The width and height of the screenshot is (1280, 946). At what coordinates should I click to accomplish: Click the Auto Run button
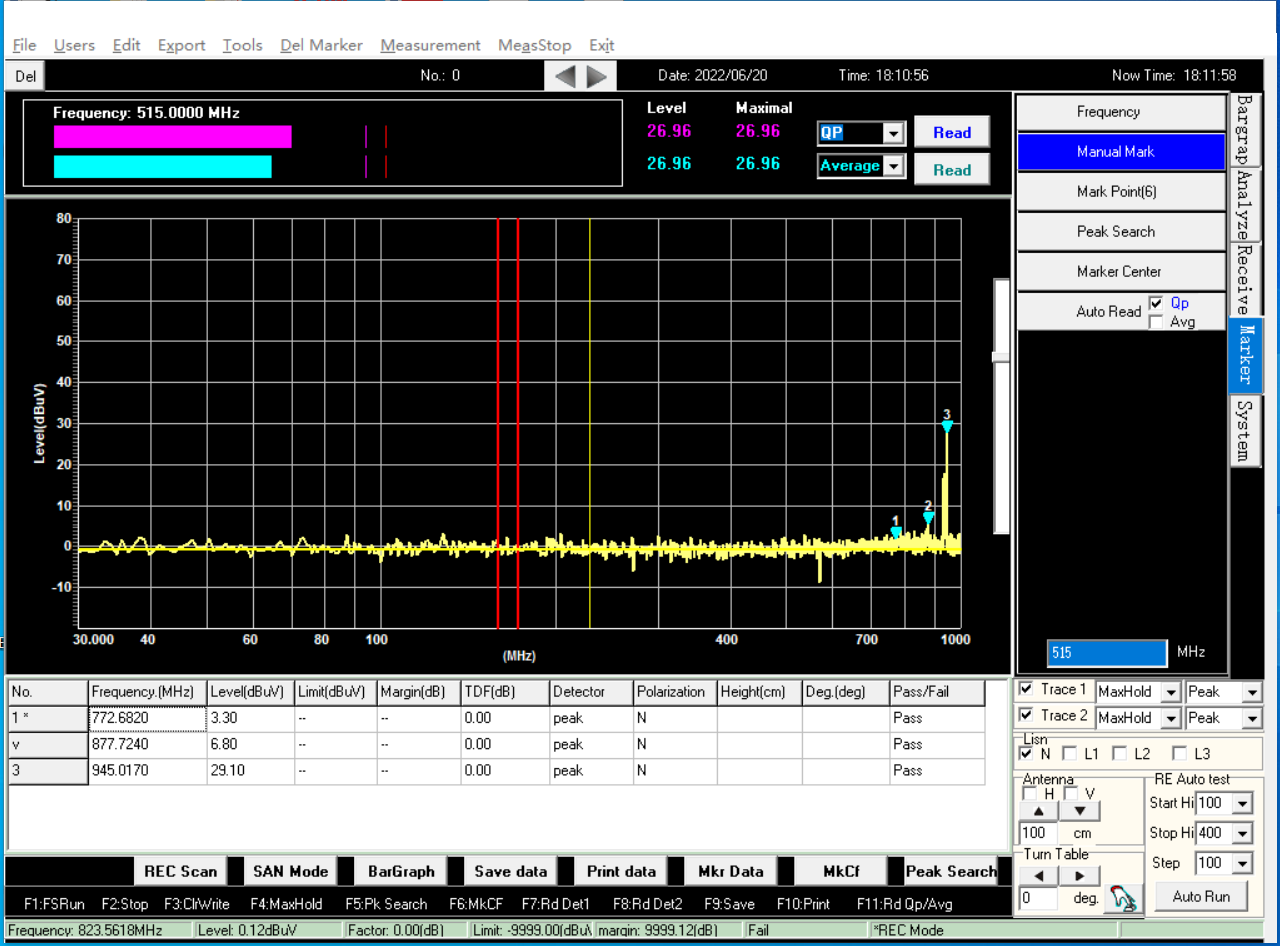click(x=1201, y=896)
